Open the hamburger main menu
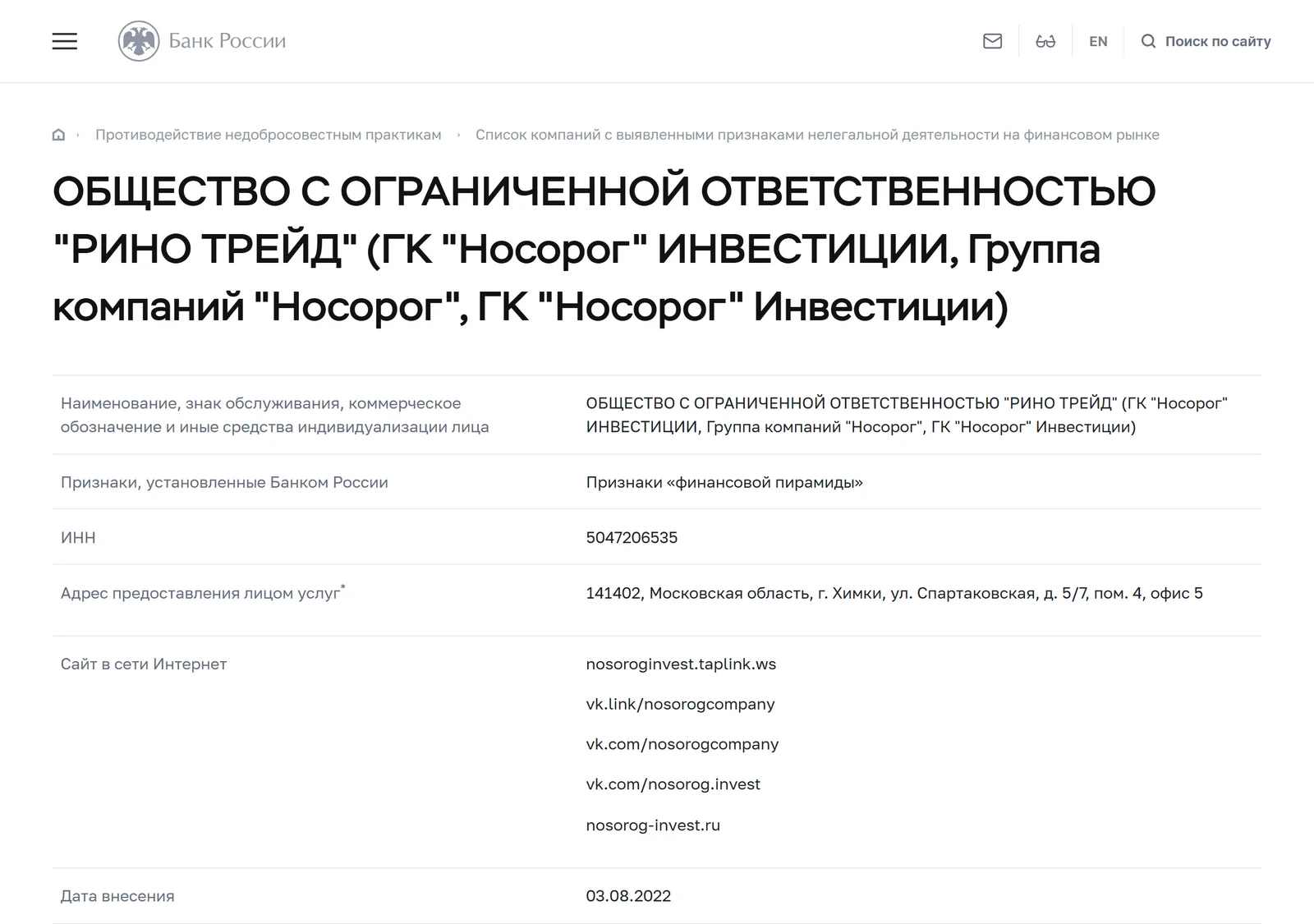This screenshot has width=1314, height=924. 64,41
